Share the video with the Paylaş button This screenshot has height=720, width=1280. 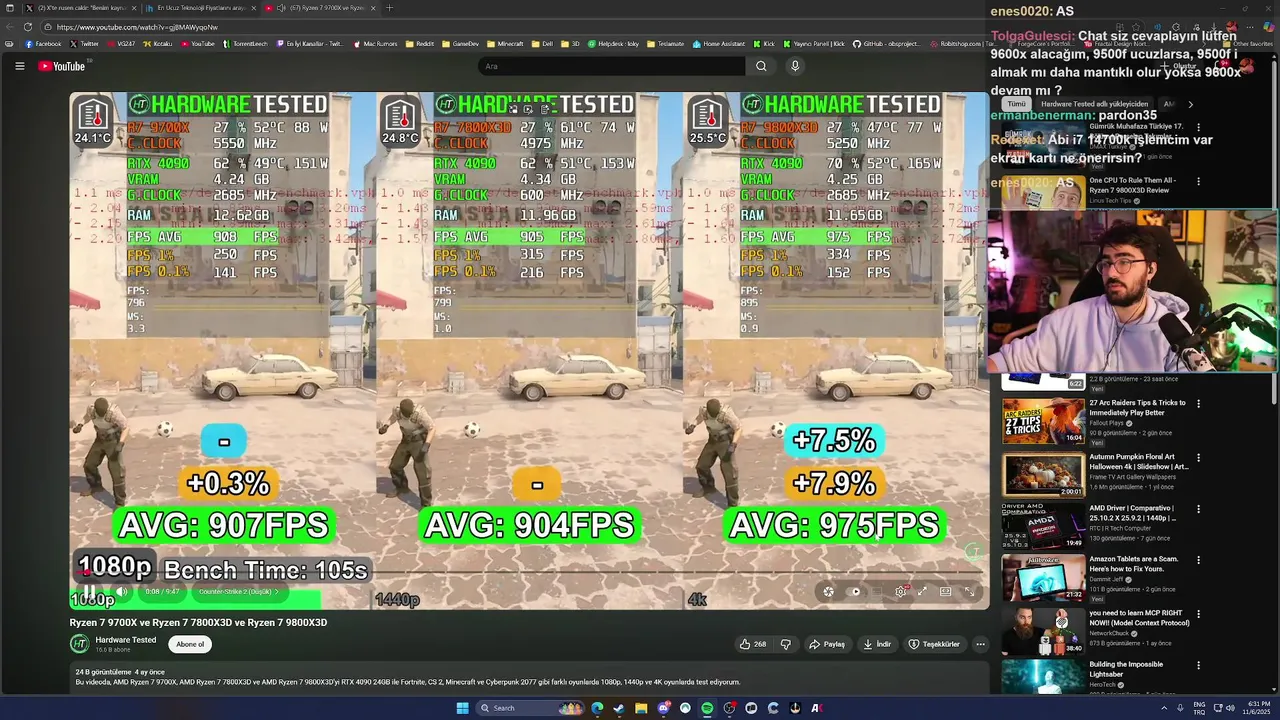pos(827,644)
